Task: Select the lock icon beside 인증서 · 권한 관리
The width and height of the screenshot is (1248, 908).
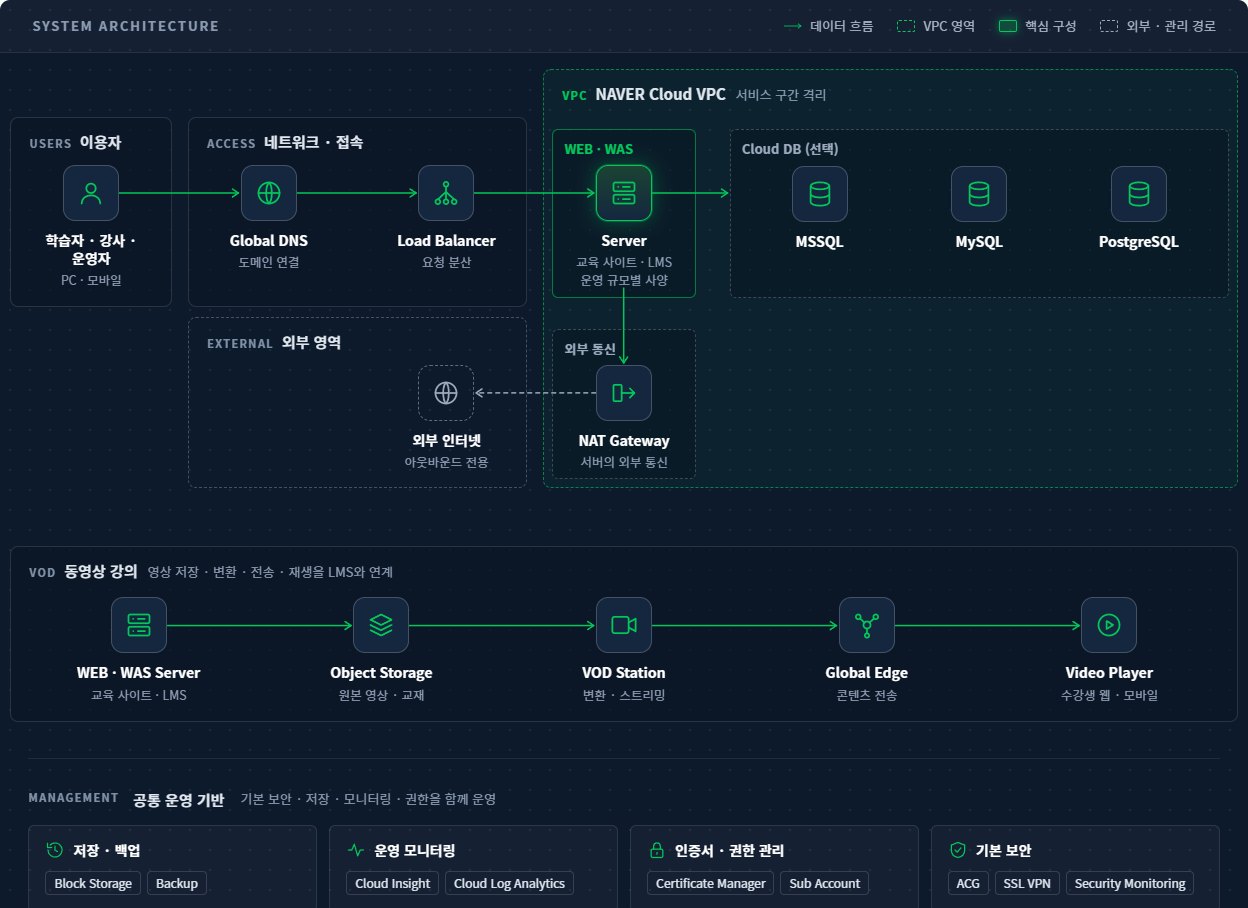Action: (x=657, y=851)
